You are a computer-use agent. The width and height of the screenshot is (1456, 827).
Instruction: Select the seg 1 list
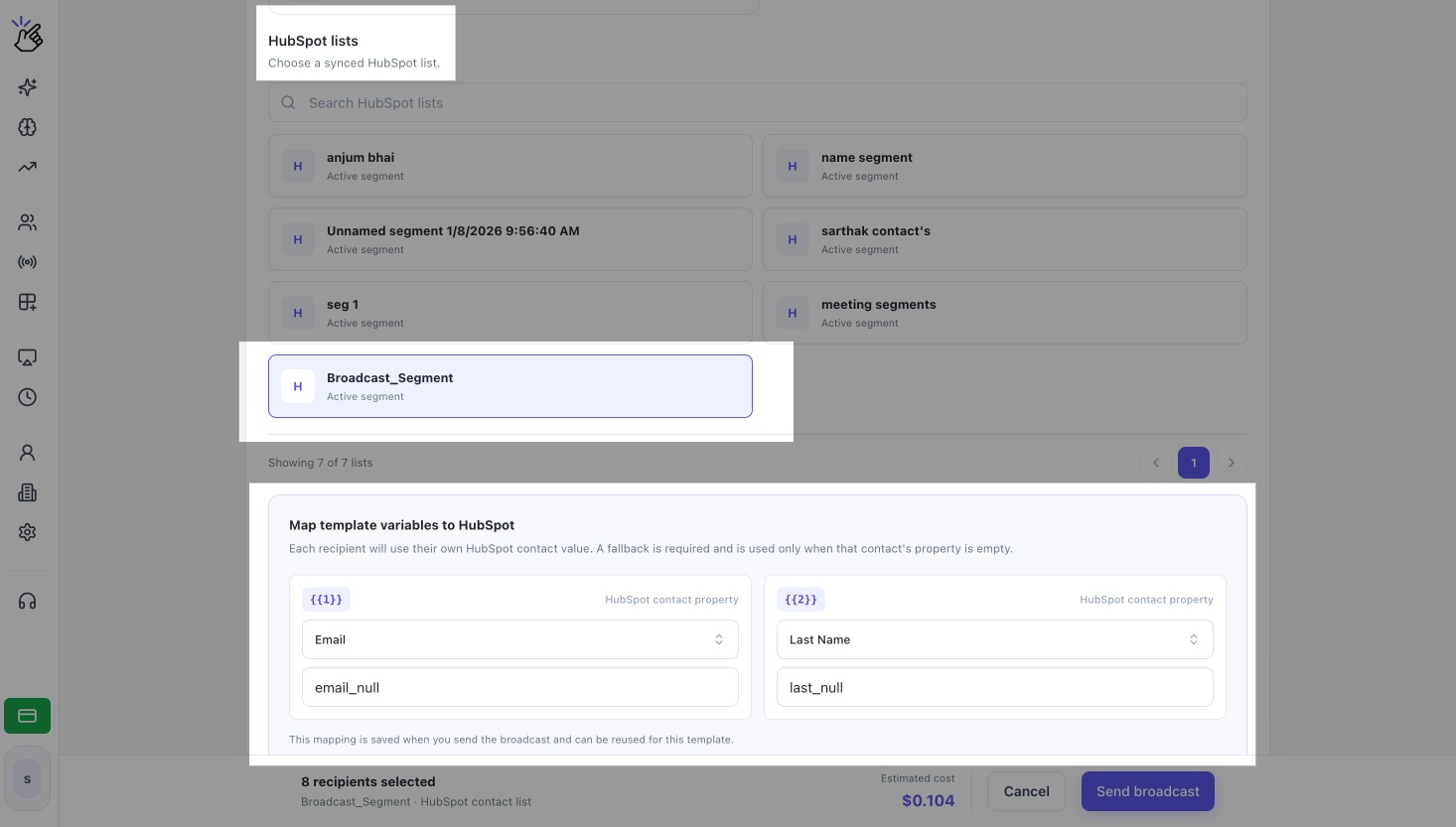(510, 313)
